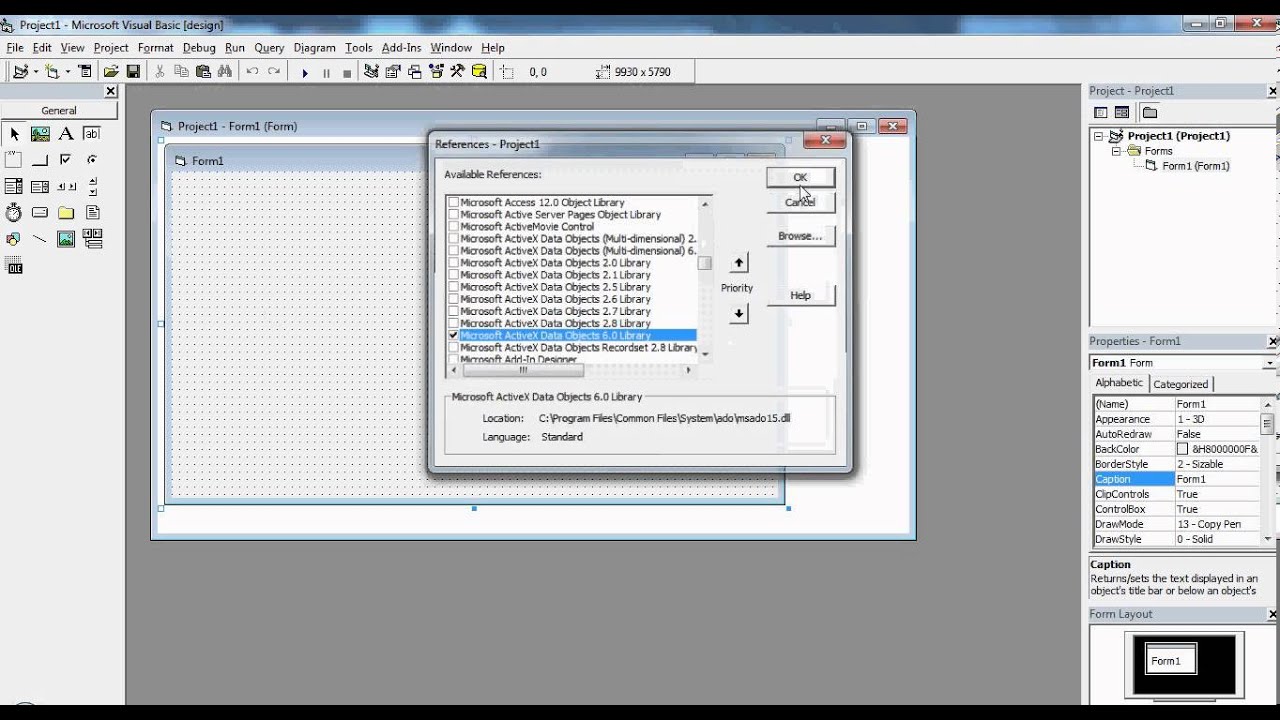
Task: Select the PictureBox tool in toolbox
Action: coord(40,133)
